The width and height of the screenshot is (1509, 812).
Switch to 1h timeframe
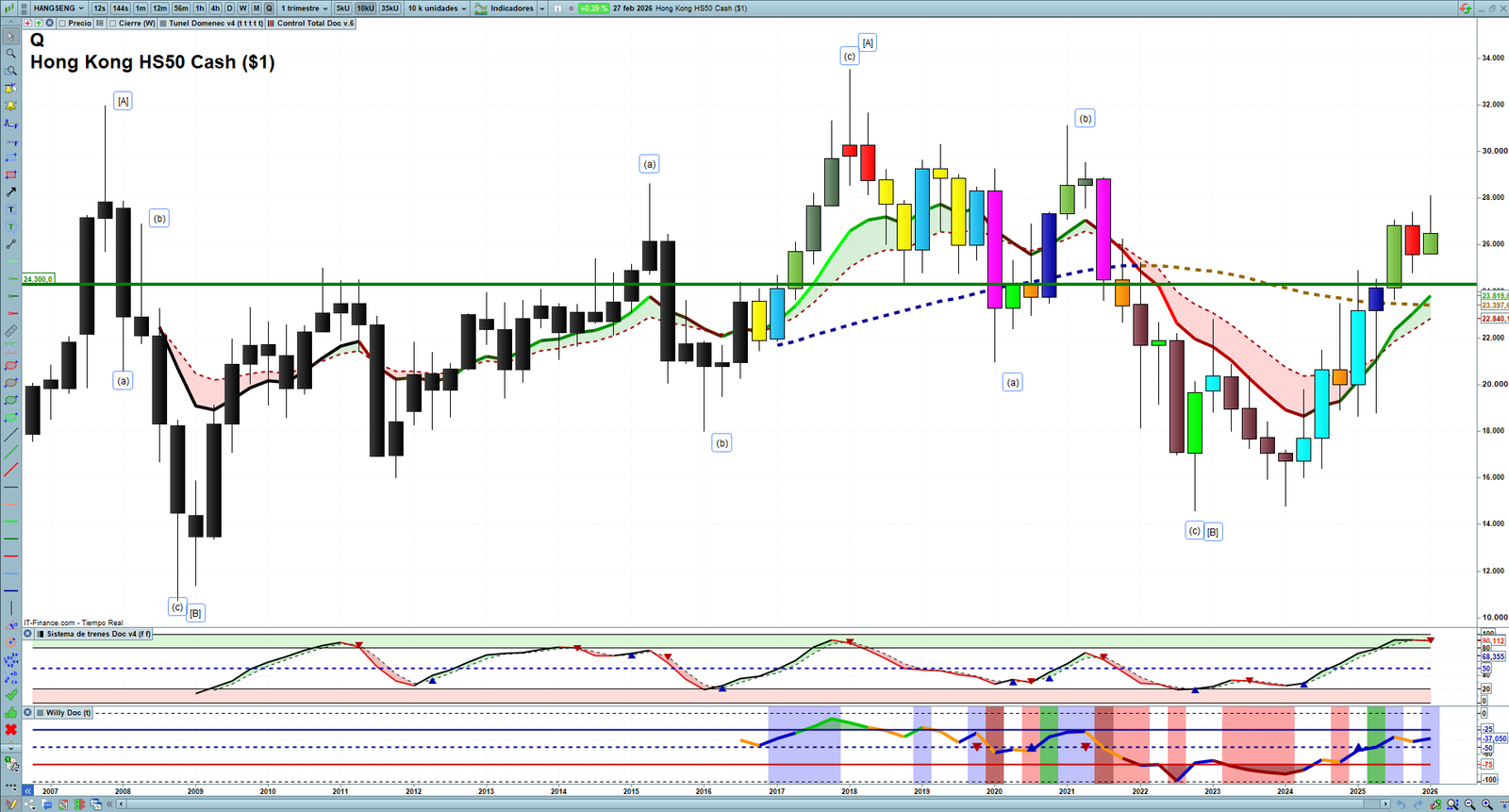pos(200,8)
